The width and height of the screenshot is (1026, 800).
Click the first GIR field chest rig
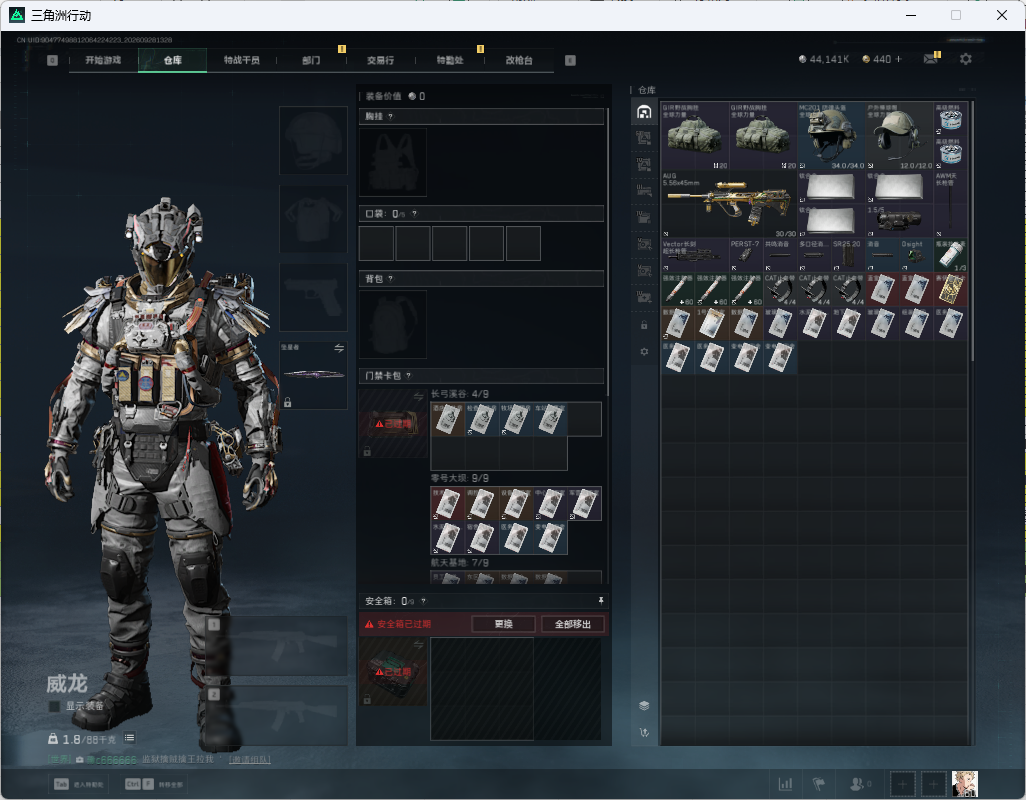point(695,135)
